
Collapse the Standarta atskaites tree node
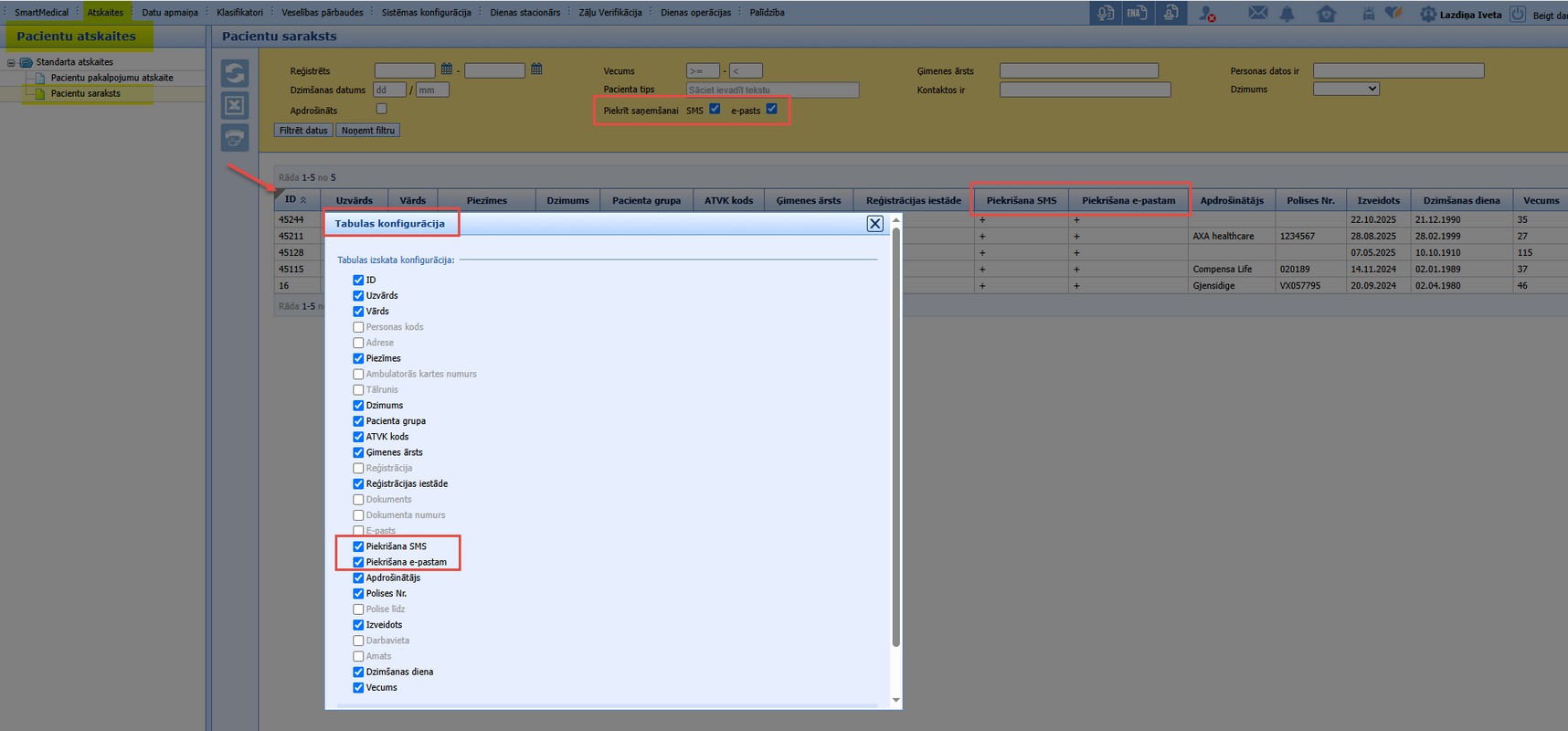pyautogui.click(x=11, y=63)
